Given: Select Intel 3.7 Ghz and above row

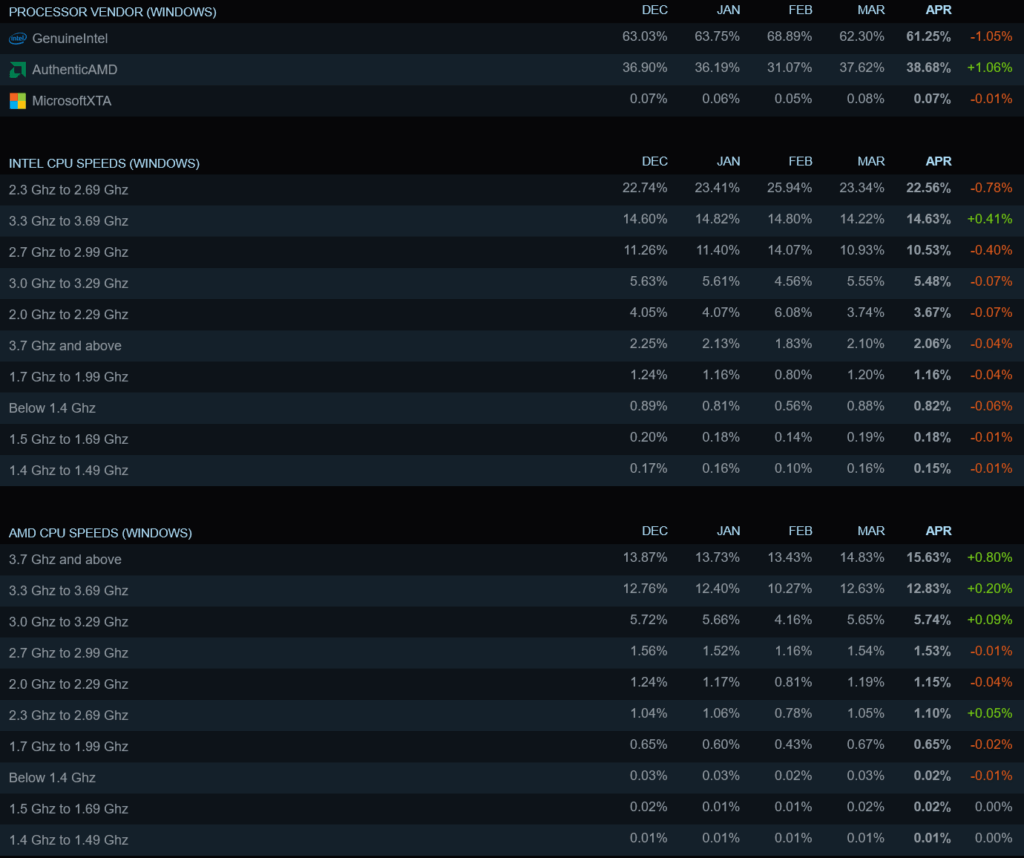Looking at the screenshot, I should [512, 345].
